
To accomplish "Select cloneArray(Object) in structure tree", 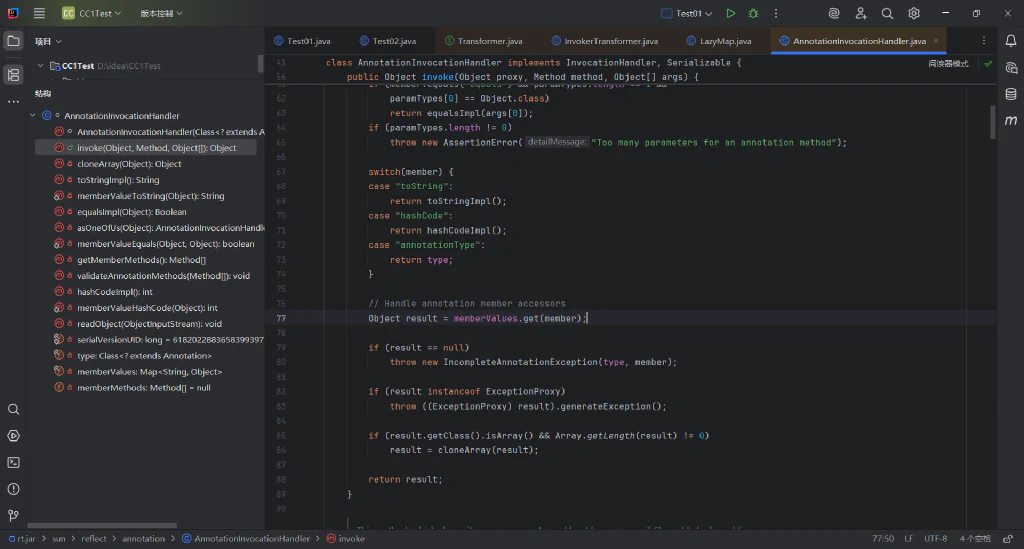I will click(129, 164).
